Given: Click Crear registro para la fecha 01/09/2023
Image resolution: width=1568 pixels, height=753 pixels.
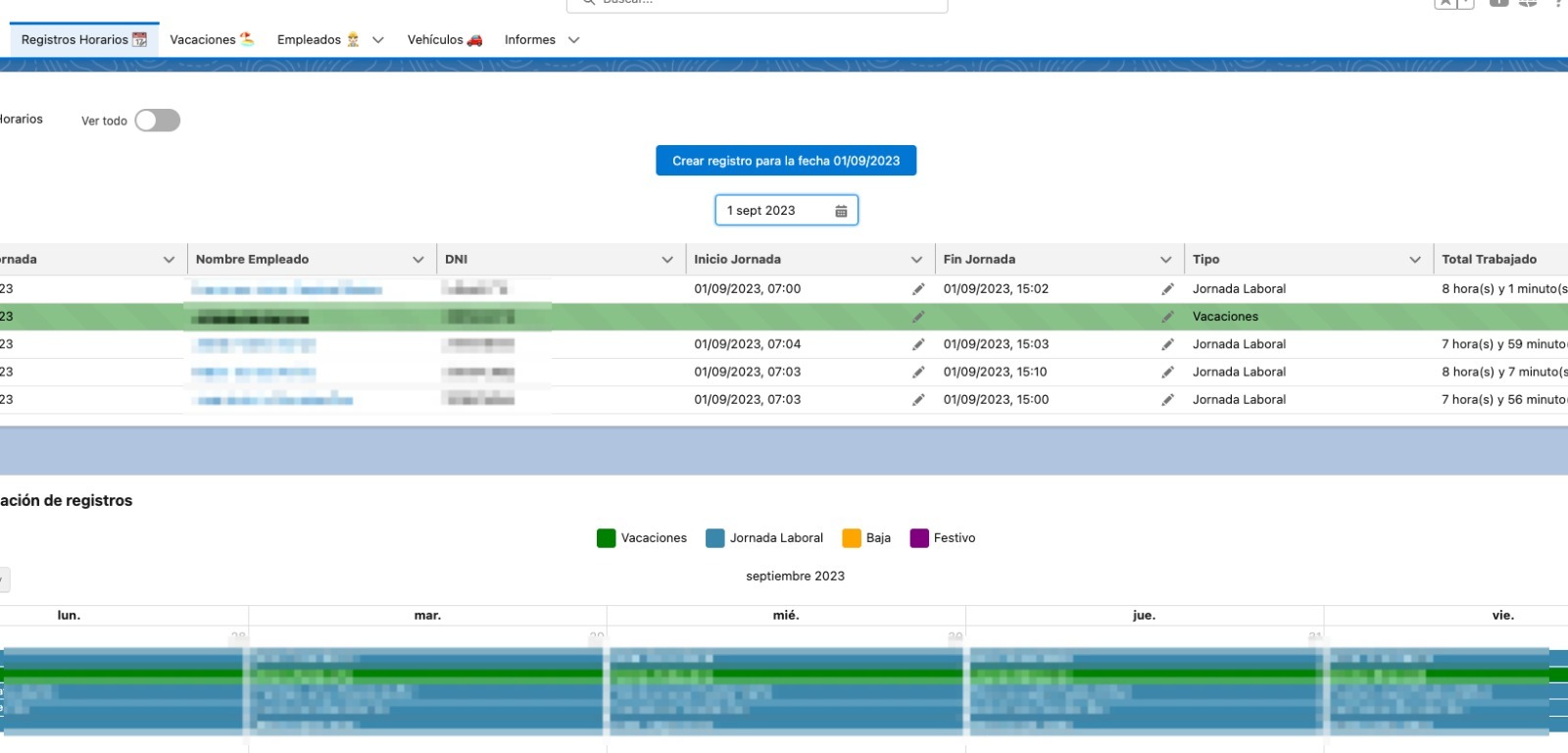Looking at the screenshot, I should click(x=786, y=161).
